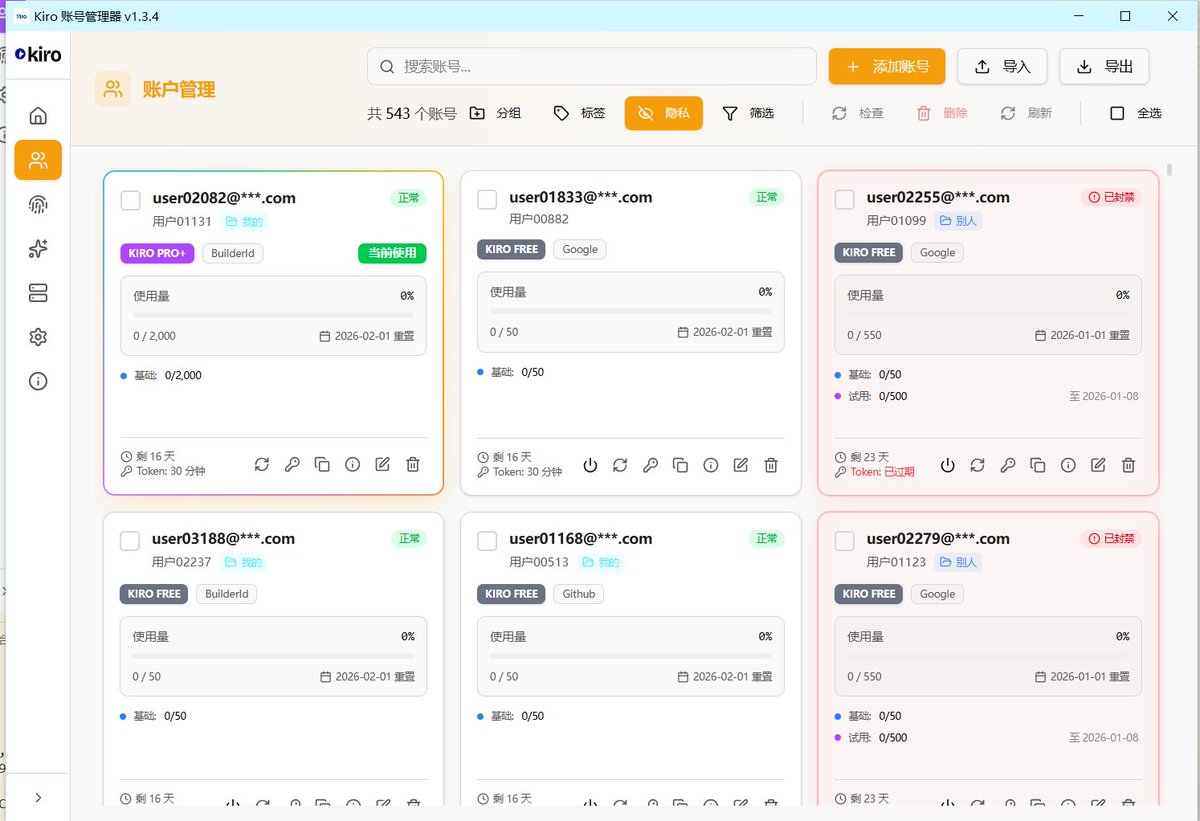Screen dimensions: 1200x821
Task: Open the 标签 tags menu
Action: point(580,113)
